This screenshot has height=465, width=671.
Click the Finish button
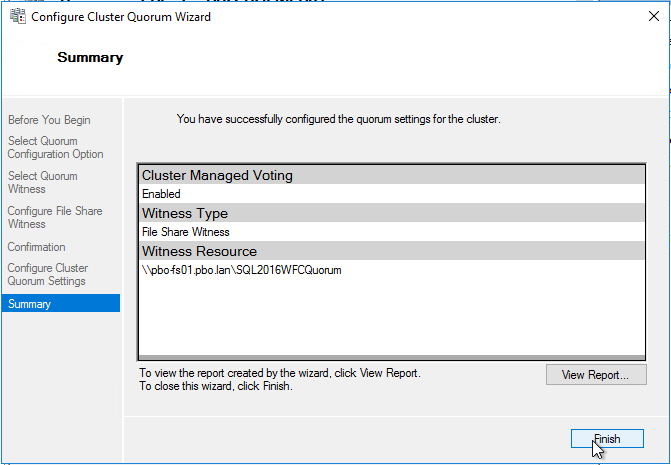(x=607, y=439)
